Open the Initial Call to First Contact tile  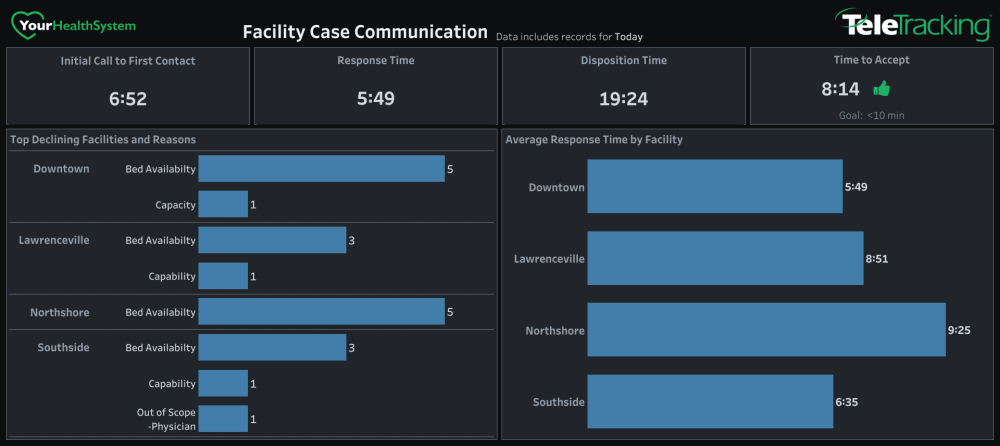[128, 85]
